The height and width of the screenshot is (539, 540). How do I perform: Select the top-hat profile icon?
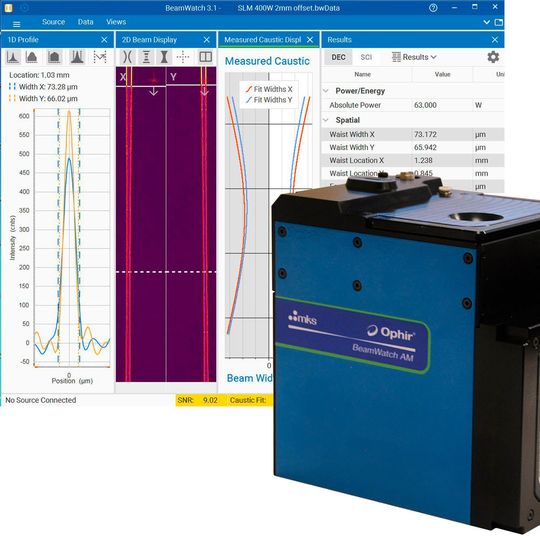[x=54, y=57]
